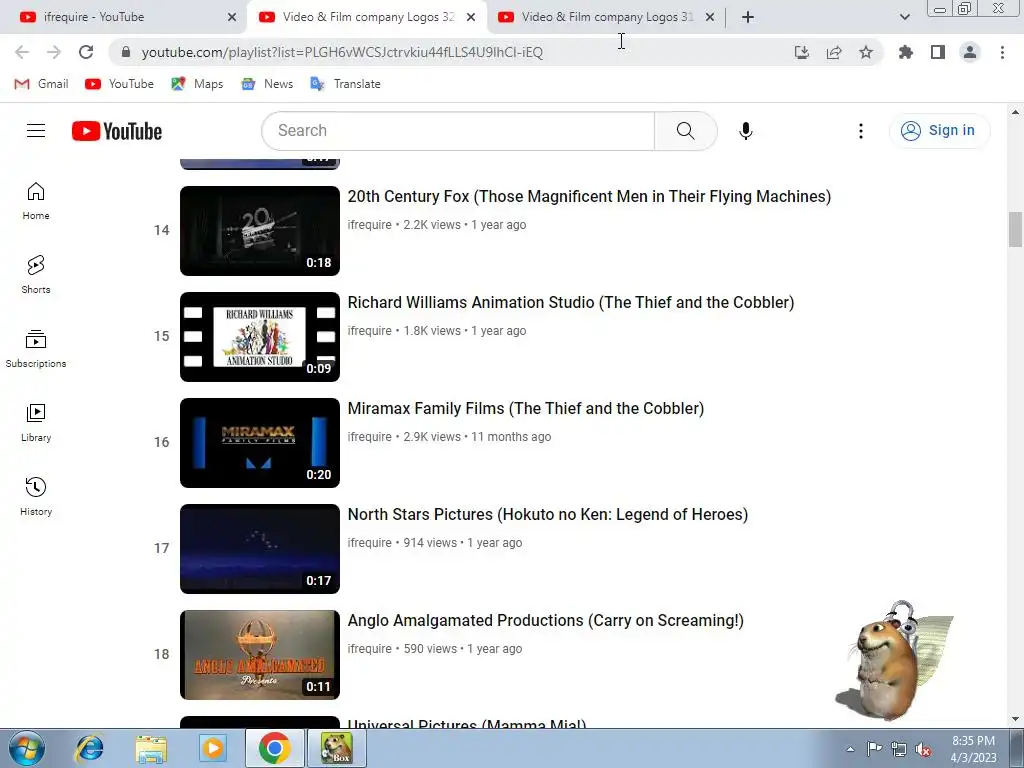Viewport: 1024px width, 768px height.
Task: Open Windows Explorer folder on taskbar
Action: (x=151, y=748)
